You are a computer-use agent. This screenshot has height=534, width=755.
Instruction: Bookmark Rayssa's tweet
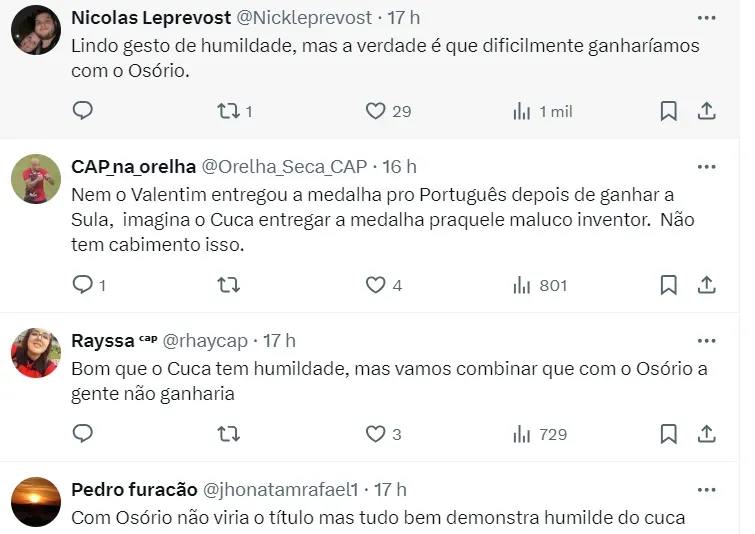click(x=668, y=433)
